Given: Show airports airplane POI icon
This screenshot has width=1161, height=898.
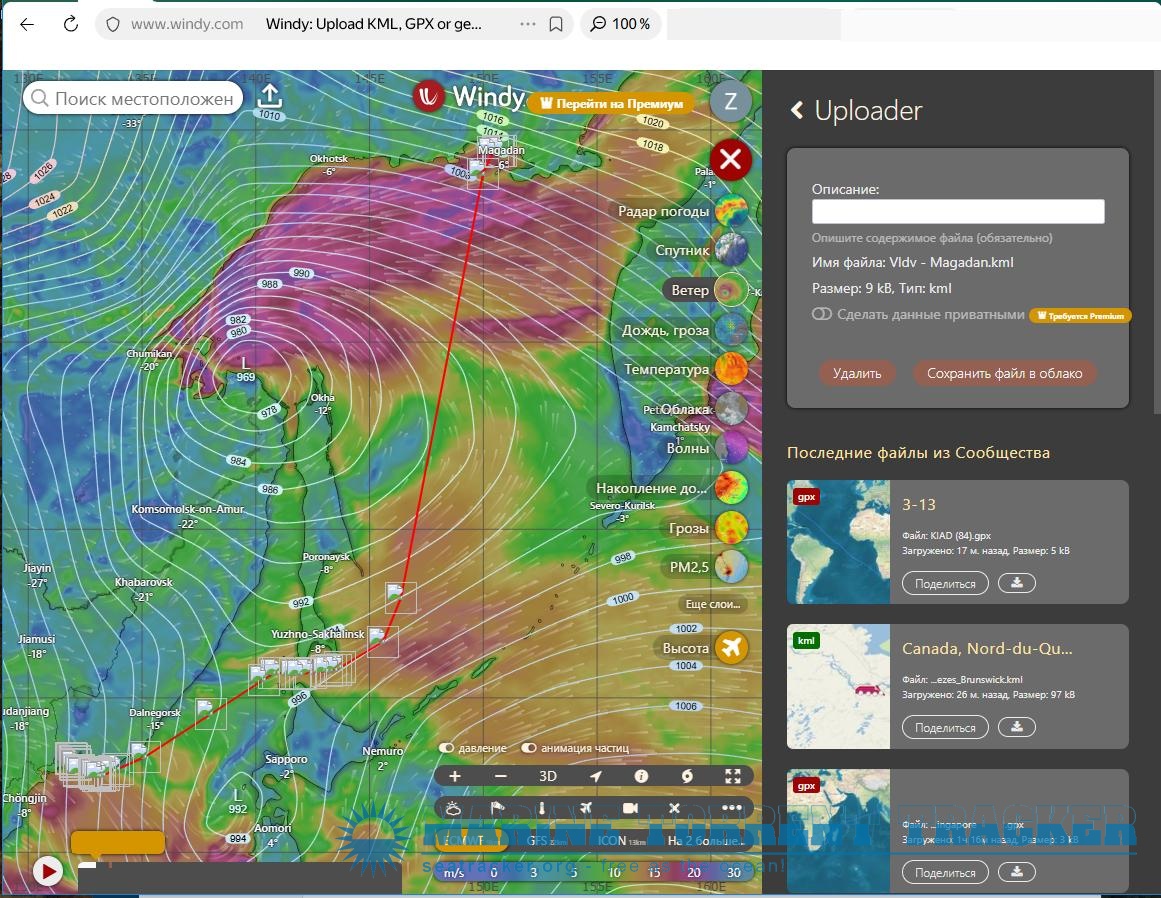Looking at the screenshot, I should click(x=586, y=808).
